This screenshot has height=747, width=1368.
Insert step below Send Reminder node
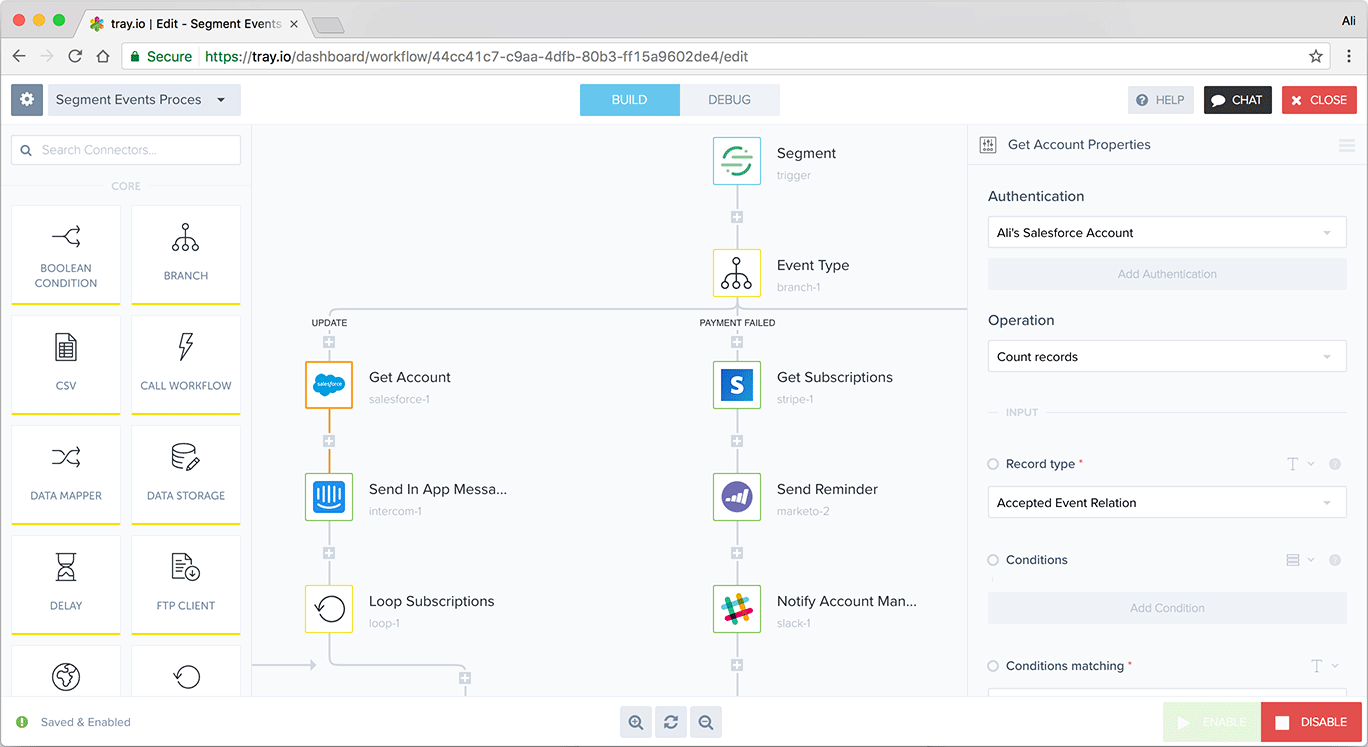click(737, 553)
